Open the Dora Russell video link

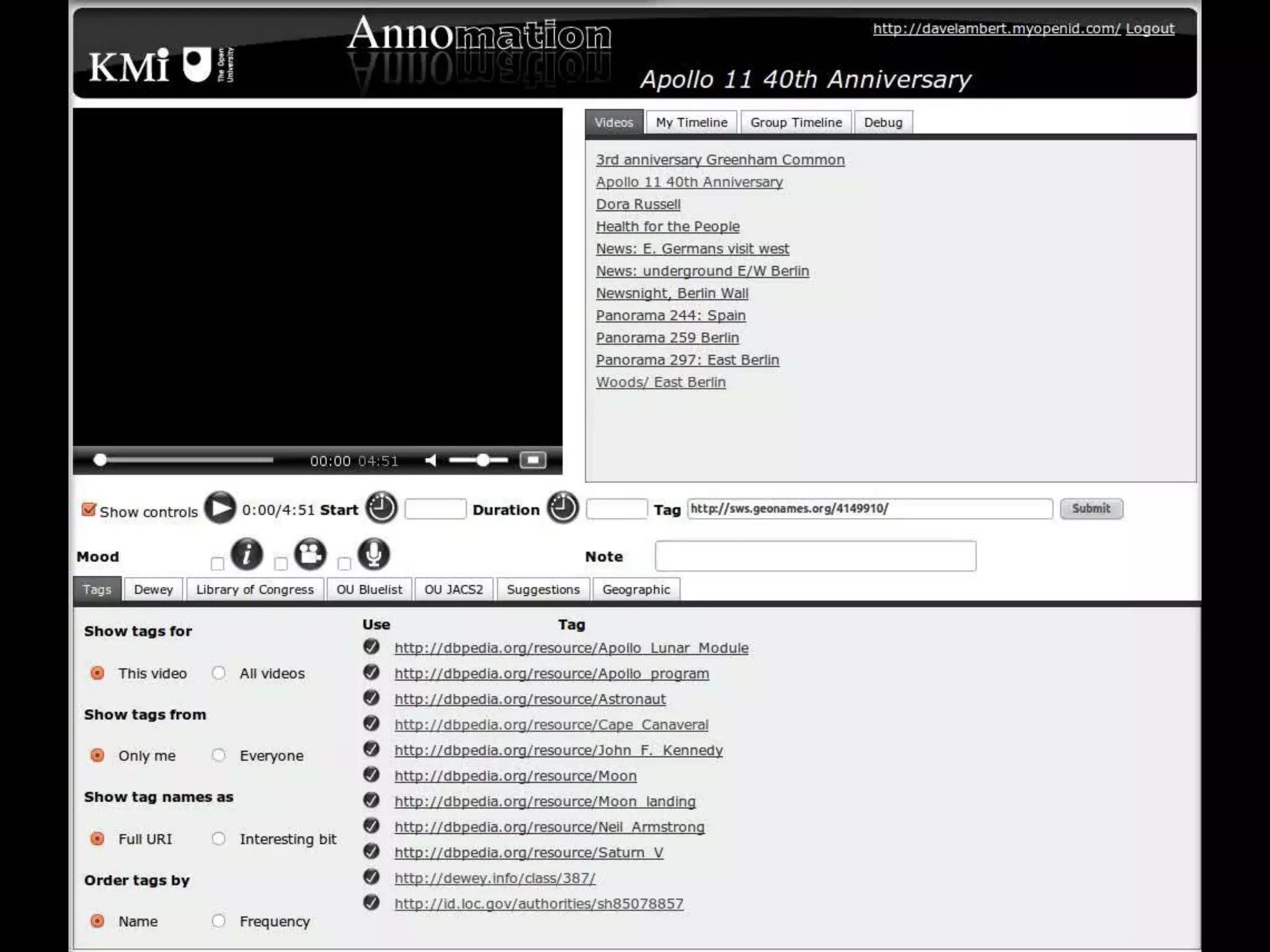[x=638, y=205]
